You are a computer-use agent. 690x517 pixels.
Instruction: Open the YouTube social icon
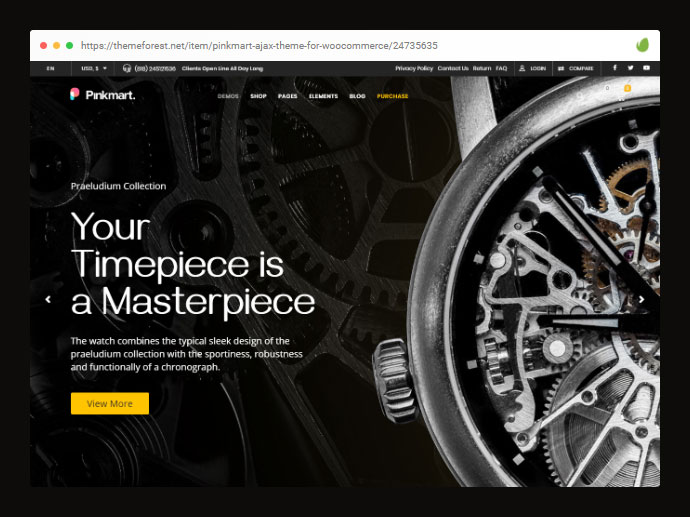point(646,68)
